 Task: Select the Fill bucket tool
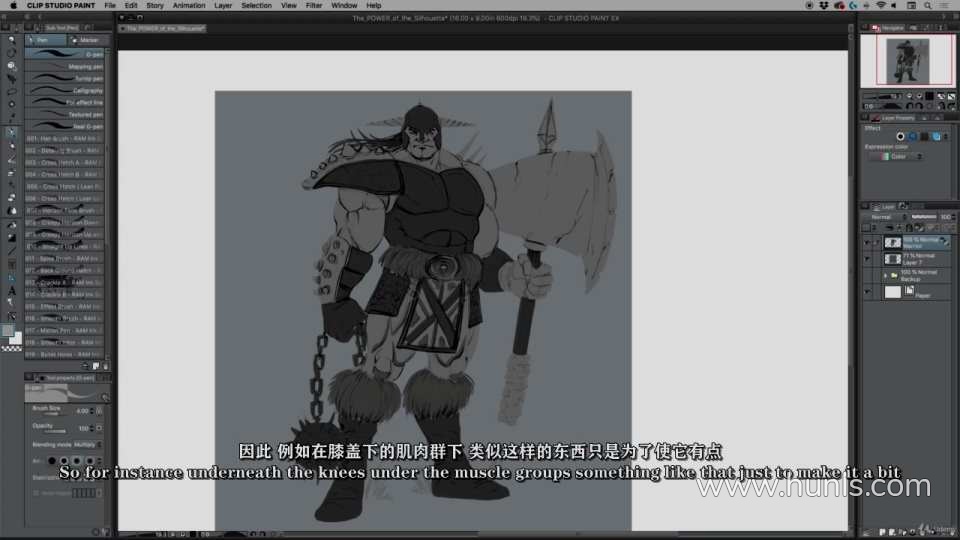[11, 225]
